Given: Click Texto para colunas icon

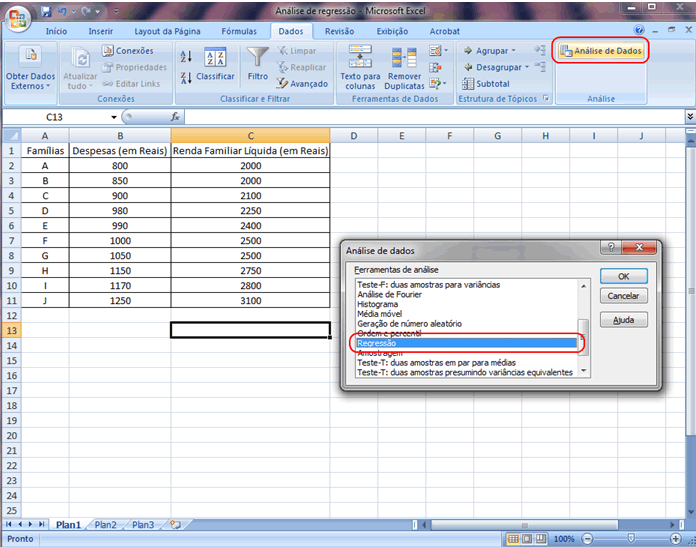Looking at the screenshot, I should (360, 58).
